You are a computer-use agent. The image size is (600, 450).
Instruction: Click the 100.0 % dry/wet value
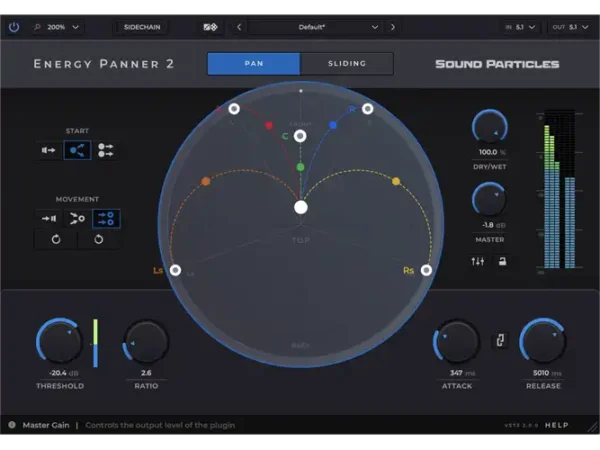point(492,152)
